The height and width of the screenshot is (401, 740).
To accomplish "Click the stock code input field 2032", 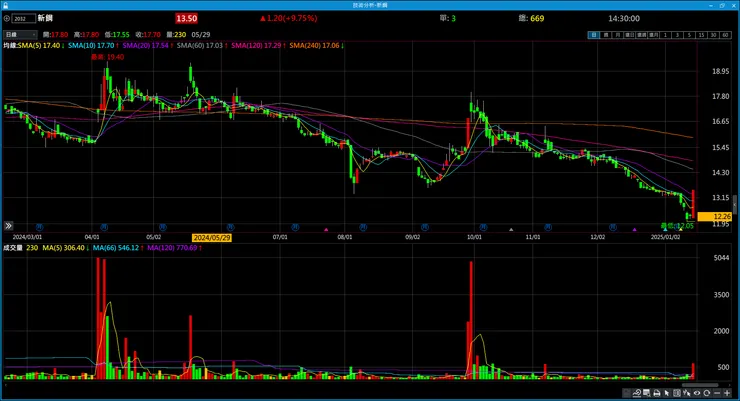I will click(24, 18).
